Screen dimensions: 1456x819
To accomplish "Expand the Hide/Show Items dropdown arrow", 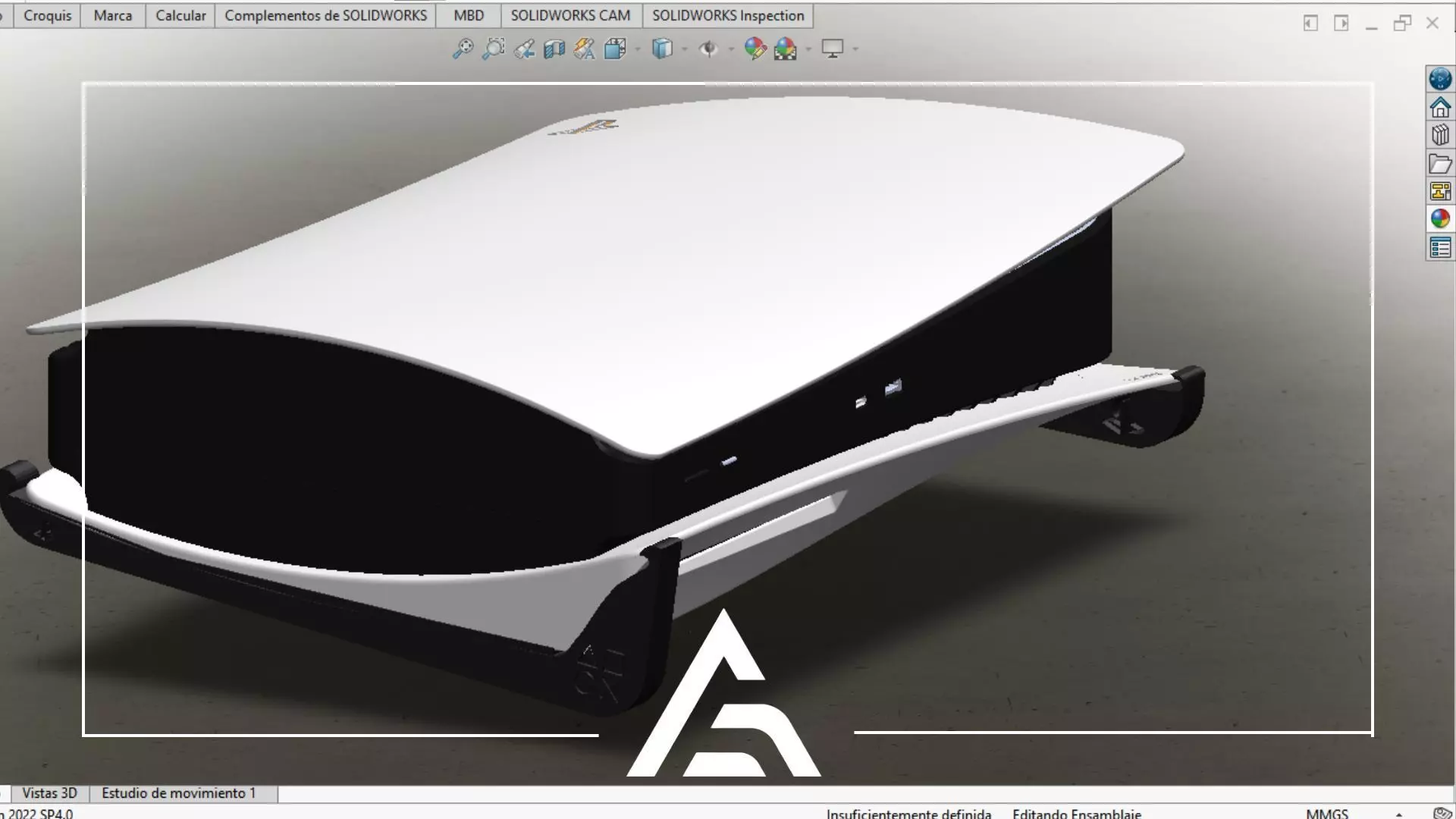I will pyautogui.click(x=731, y=49).
